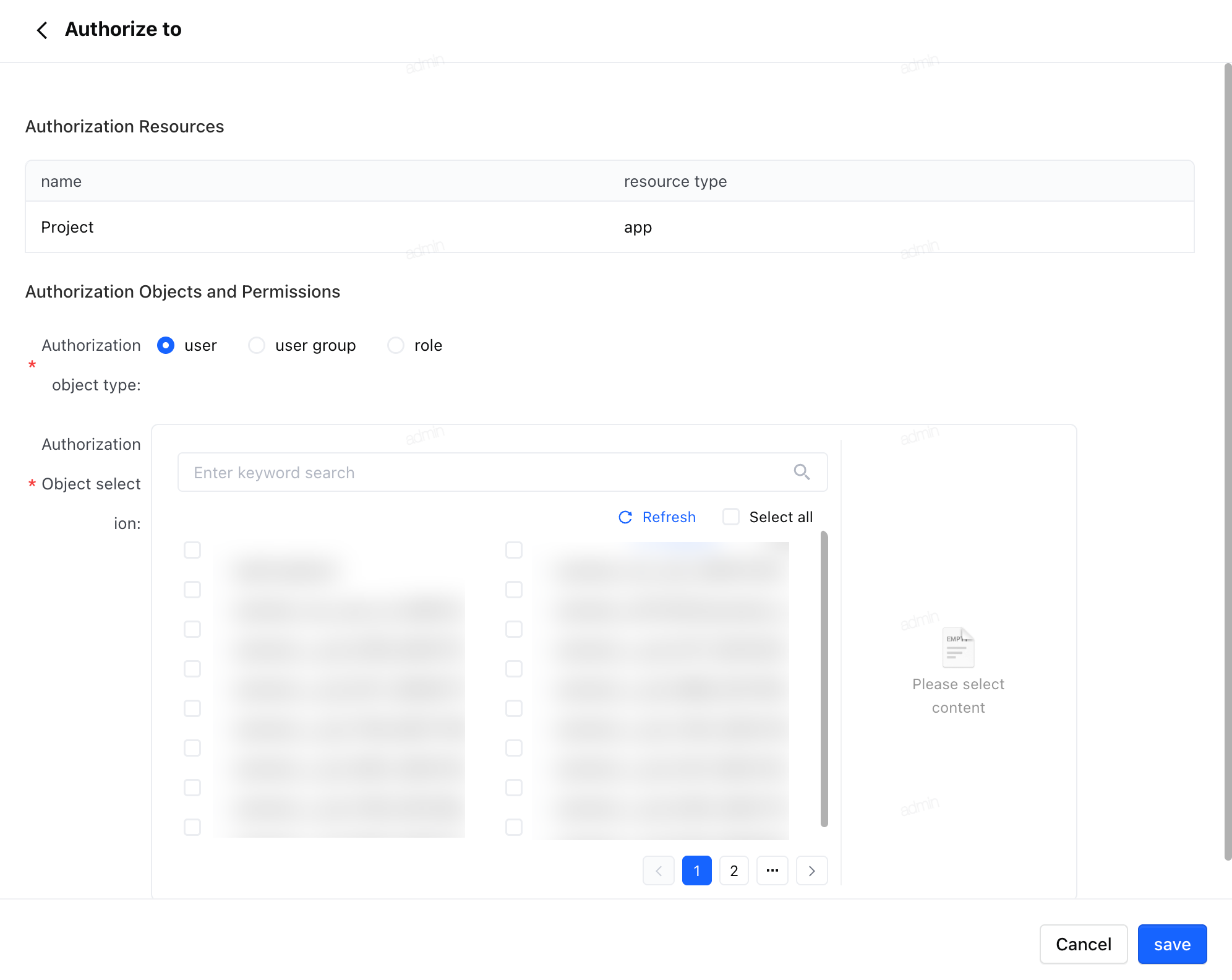
Task: Select the user radio button
Action: 166,345
